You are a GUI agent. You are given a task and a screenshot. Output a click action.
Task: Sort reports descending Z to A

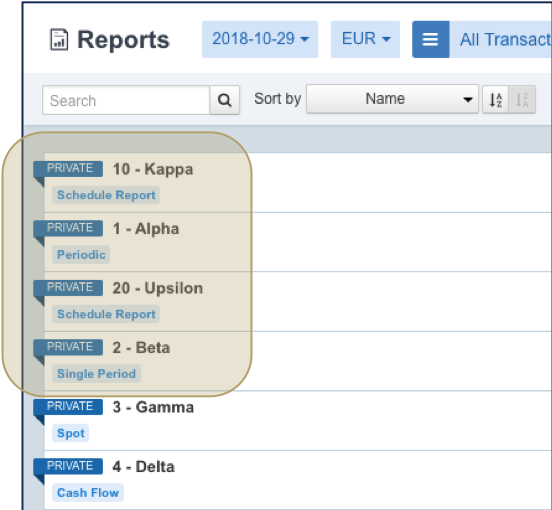522,100
